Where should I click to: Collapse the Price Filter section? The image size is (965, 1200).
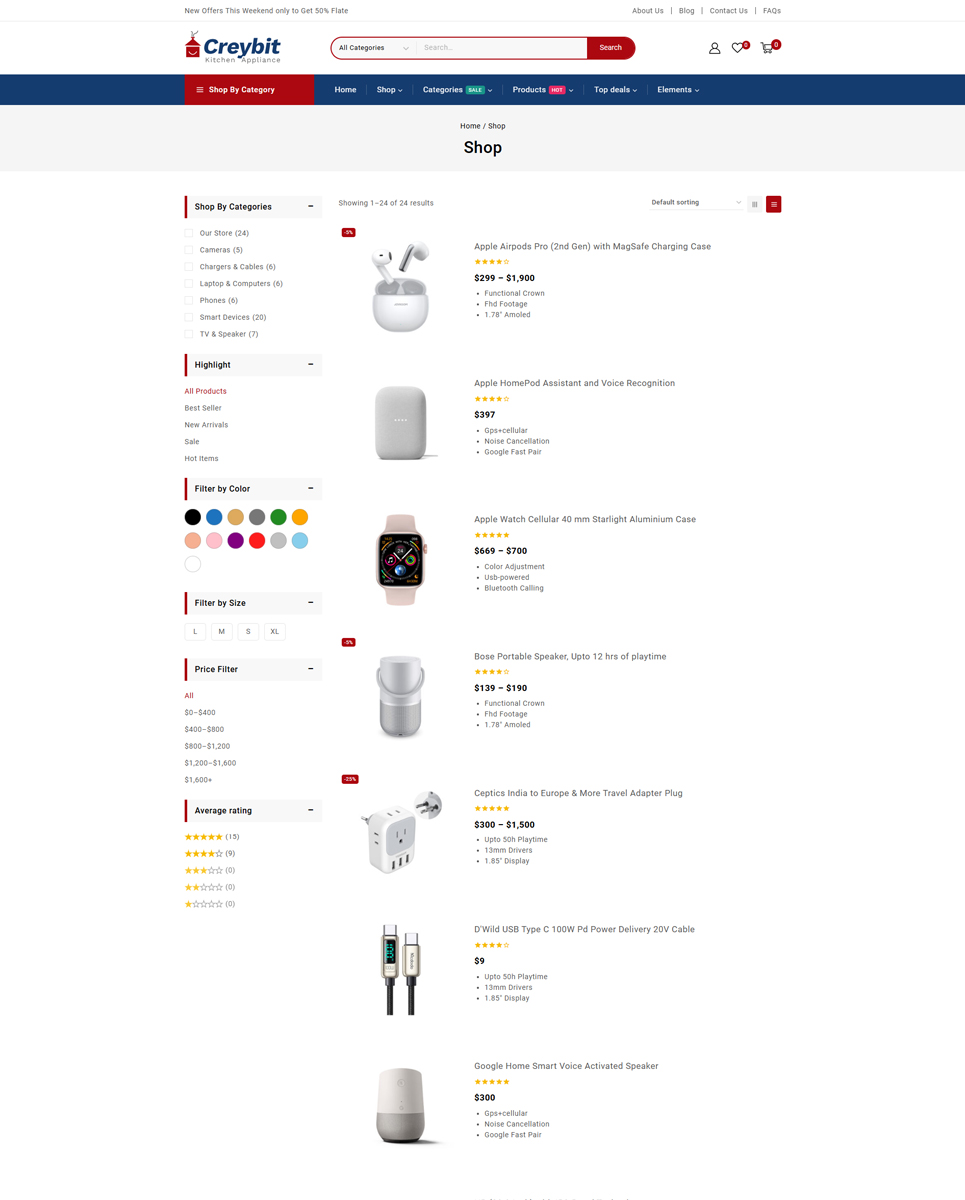click(311, 669)
